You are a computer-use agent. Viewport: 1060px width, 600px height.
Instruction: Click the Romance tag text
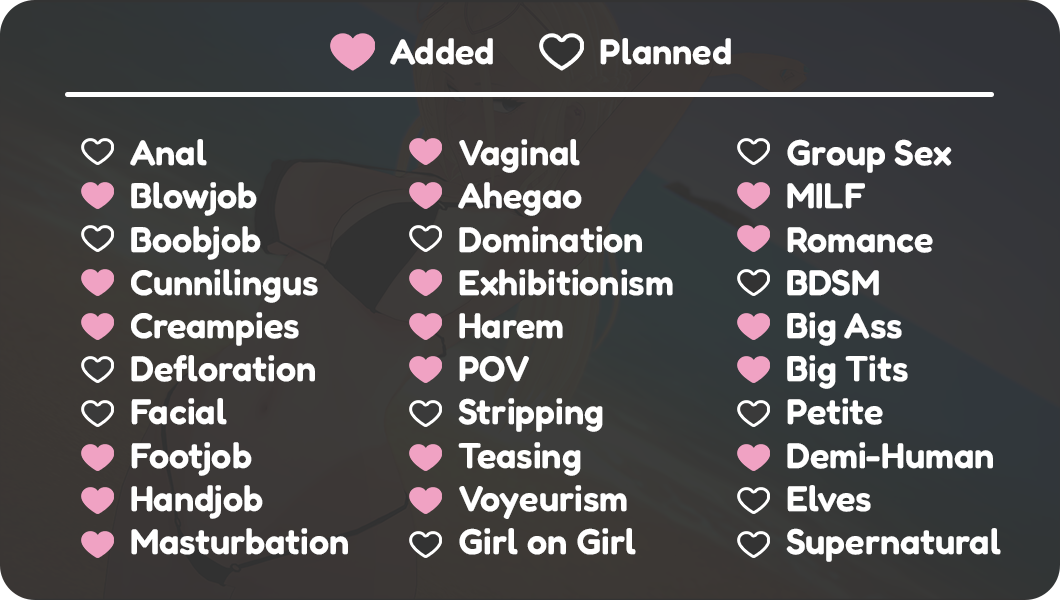[859, 240]
